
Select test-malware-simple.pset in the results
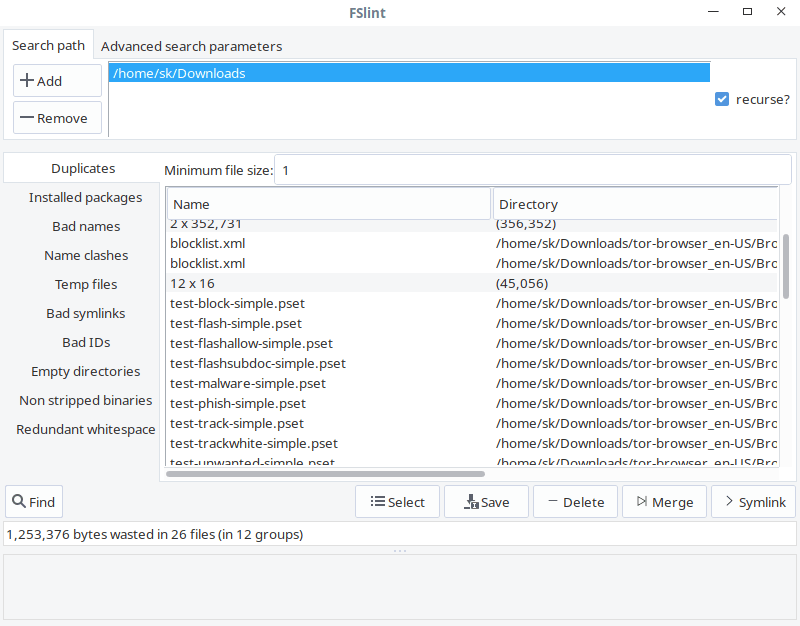coord(248,383)
